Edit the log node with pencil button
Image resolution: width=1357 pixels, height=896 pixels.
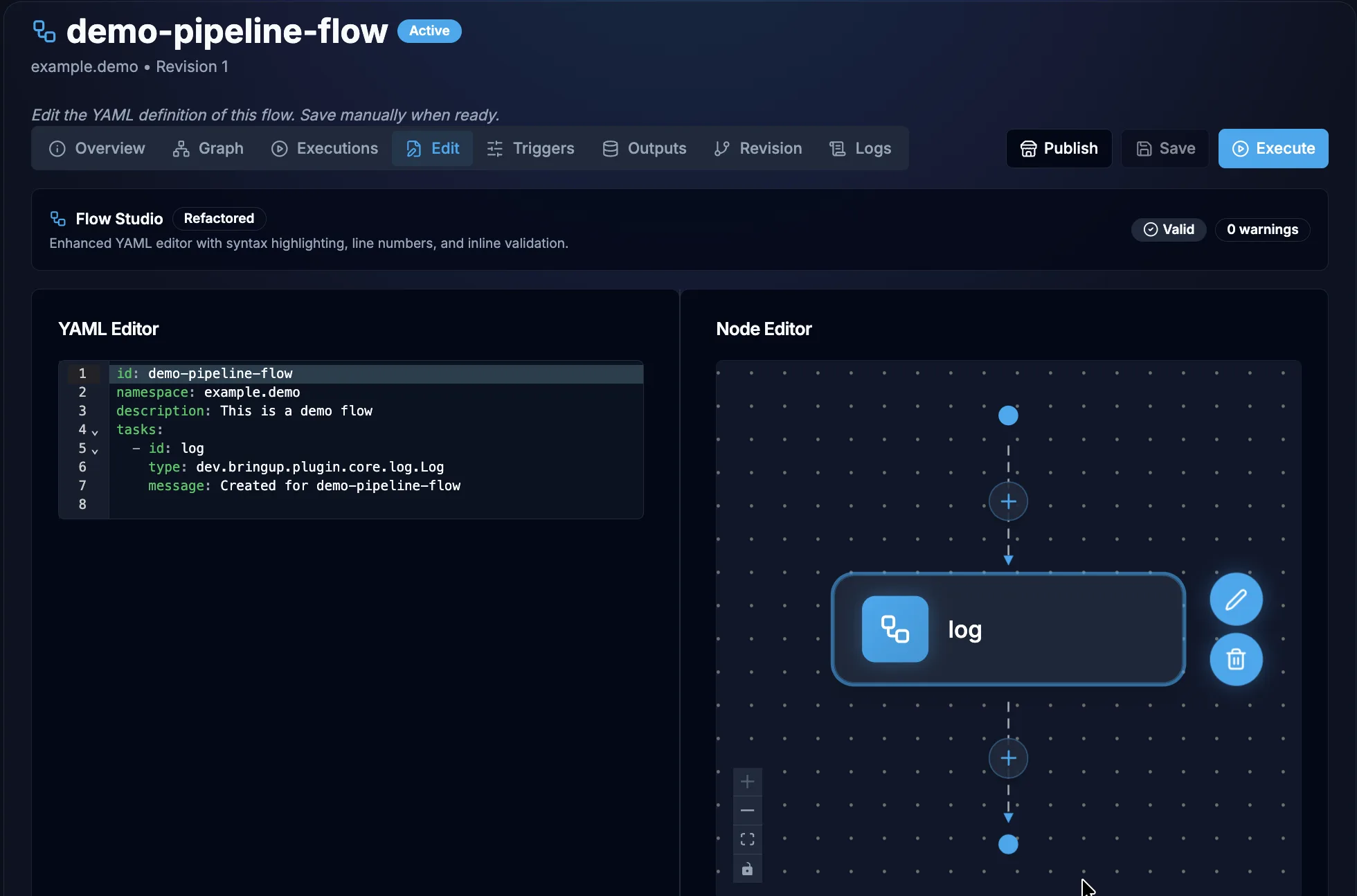(1236, 599)
